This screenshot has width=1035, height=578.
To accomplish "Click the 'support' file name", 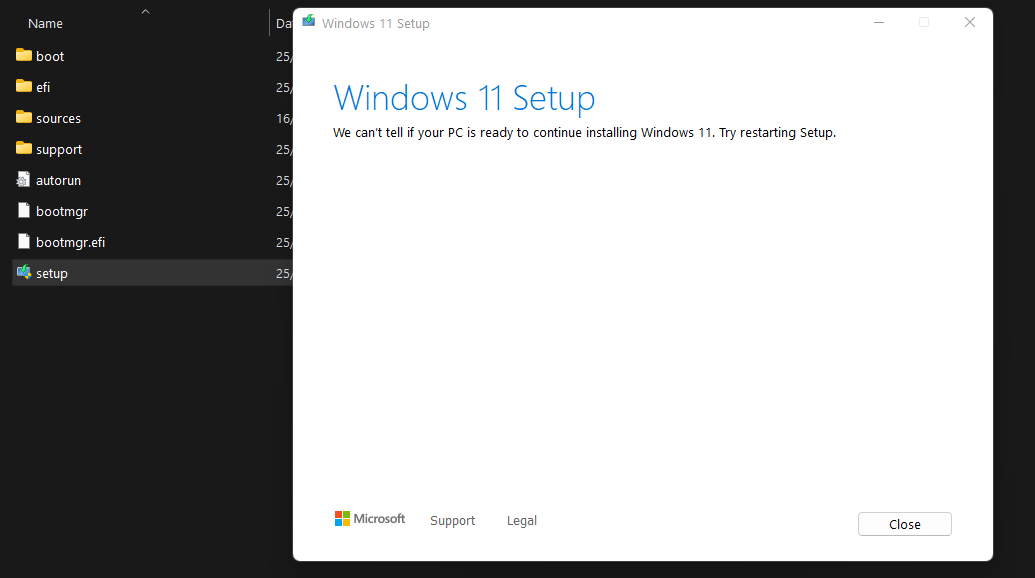I will click(59, 150).
